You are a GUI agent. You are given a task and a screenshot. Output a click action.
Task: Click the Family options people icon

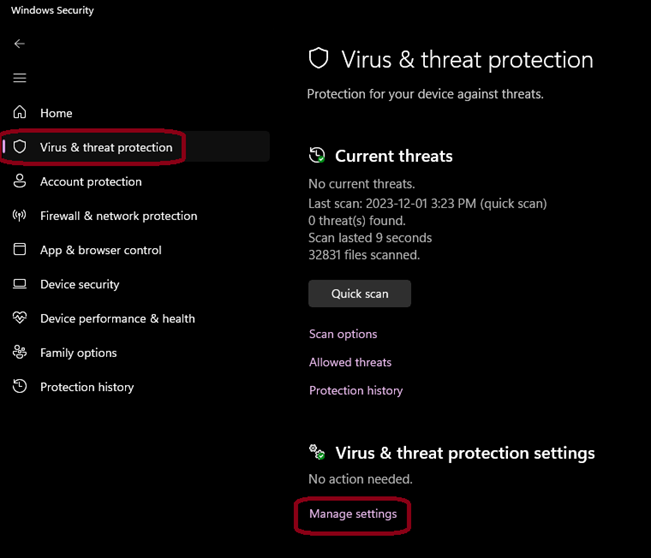pyautogui.click(x=19, y=353)
